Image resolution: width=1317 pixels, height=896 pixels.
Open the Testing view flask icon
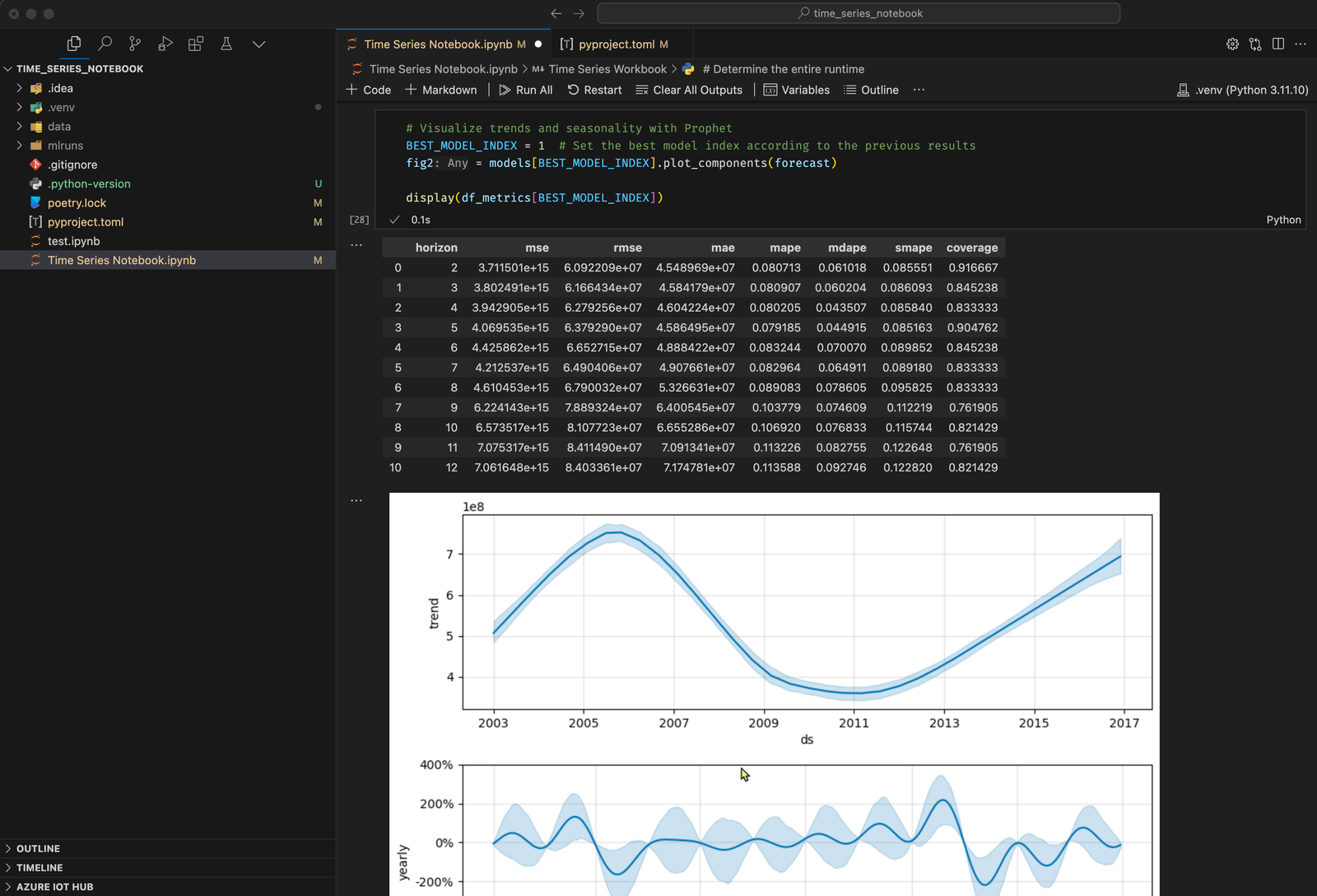(x=226, y=44)
